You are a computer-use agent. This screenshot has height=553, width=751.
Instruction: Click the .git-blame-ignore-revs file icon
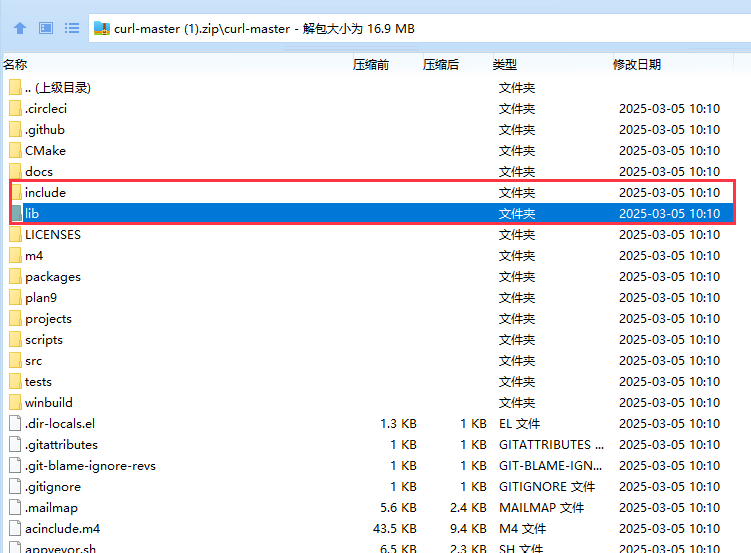[x=15, y=465]
